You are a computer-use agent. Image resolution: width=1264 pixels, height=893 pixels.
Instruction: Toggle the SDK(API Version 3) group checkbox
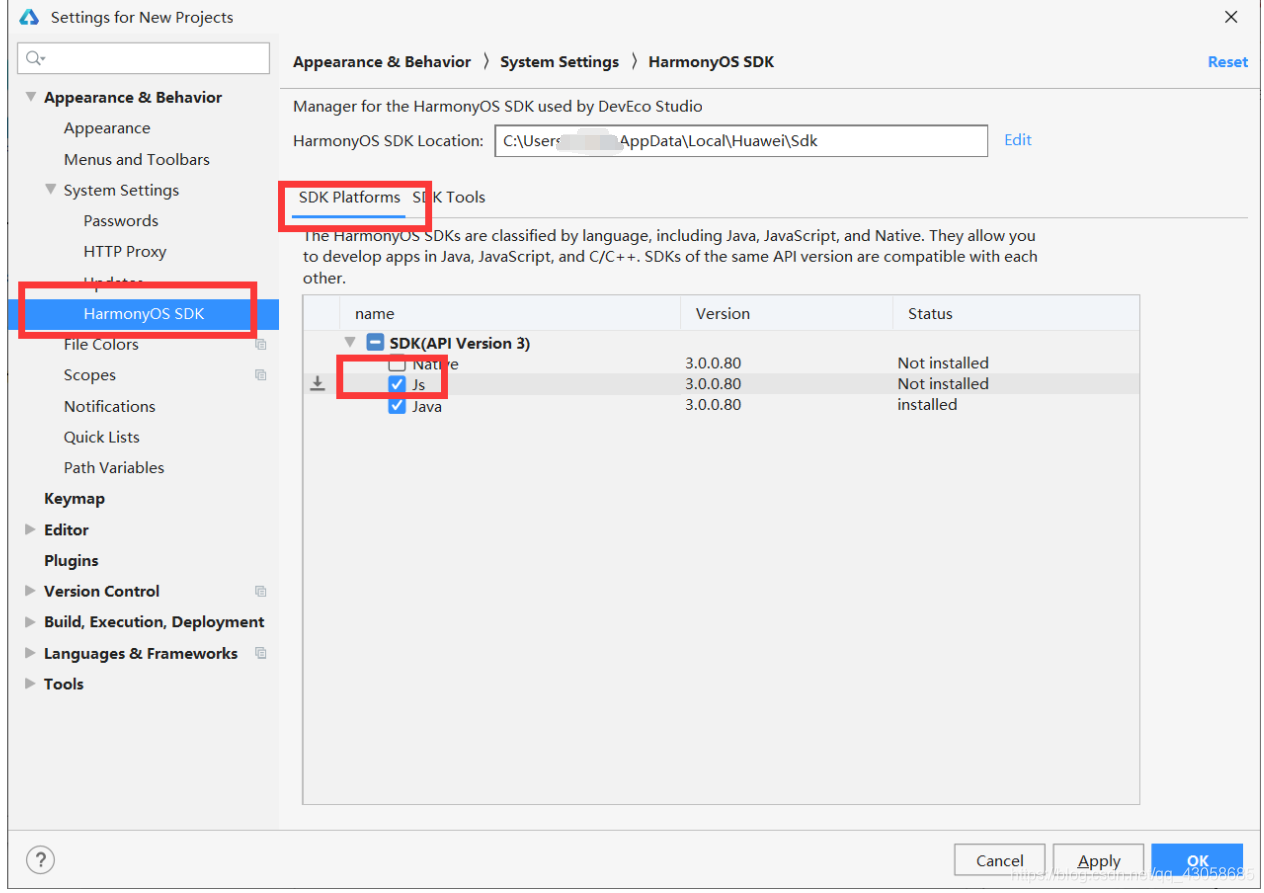(375, 342)
